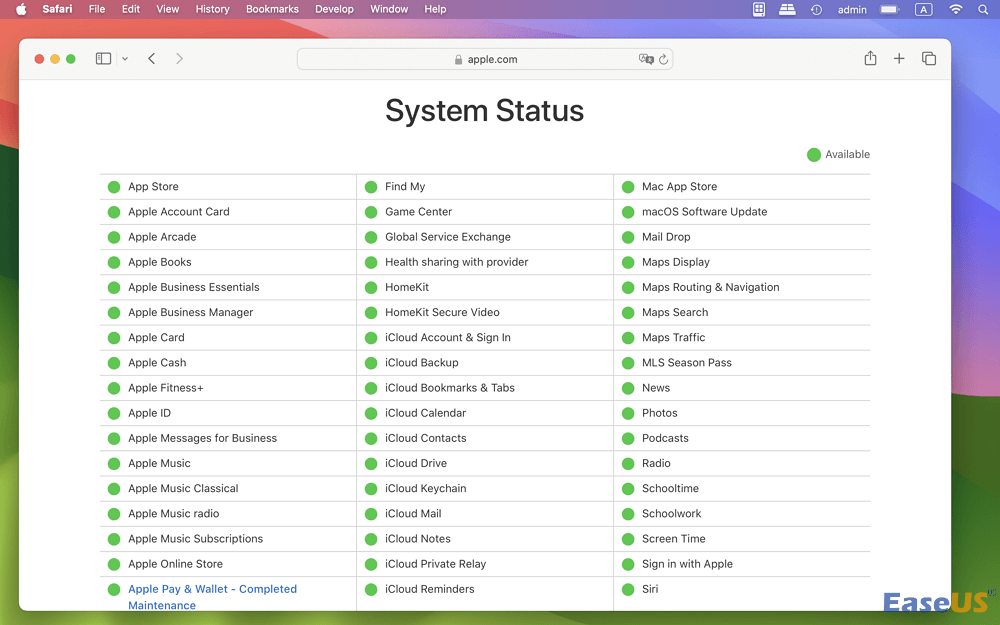Open the Apple menu
This screenshot has height=625, width=1000.
(21, 9)
